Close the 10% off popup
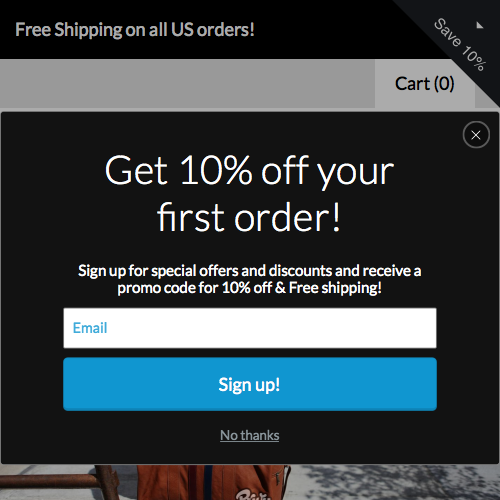 point(476,135)
